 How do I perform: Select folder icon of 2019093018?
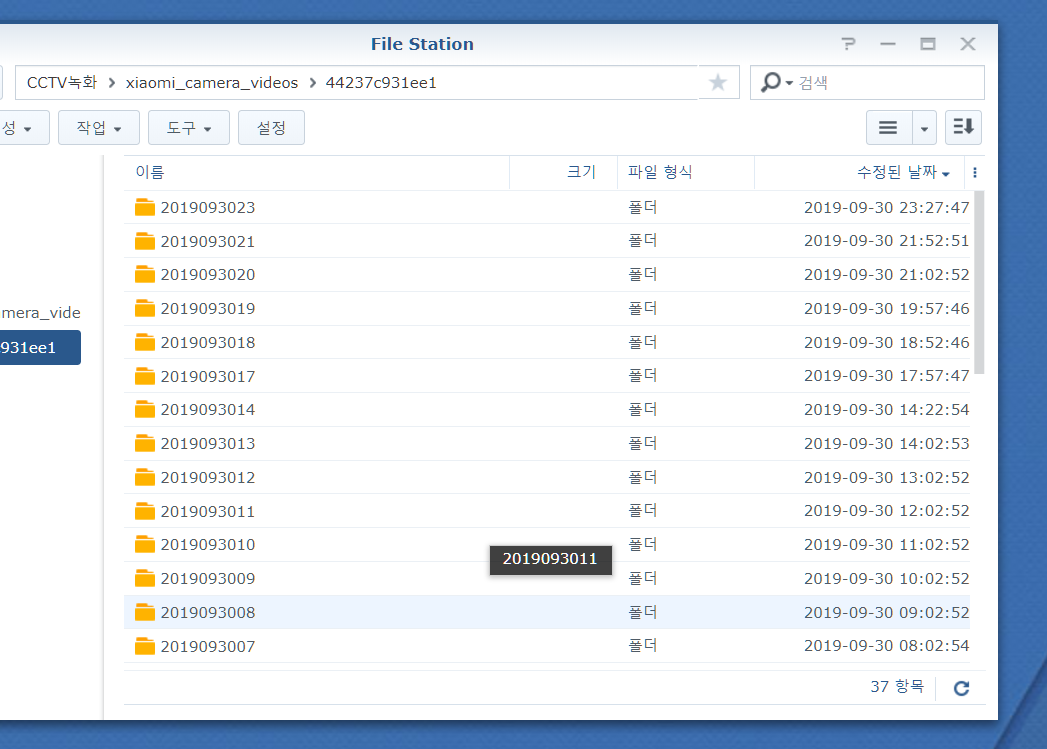click(x=144, y=342)
